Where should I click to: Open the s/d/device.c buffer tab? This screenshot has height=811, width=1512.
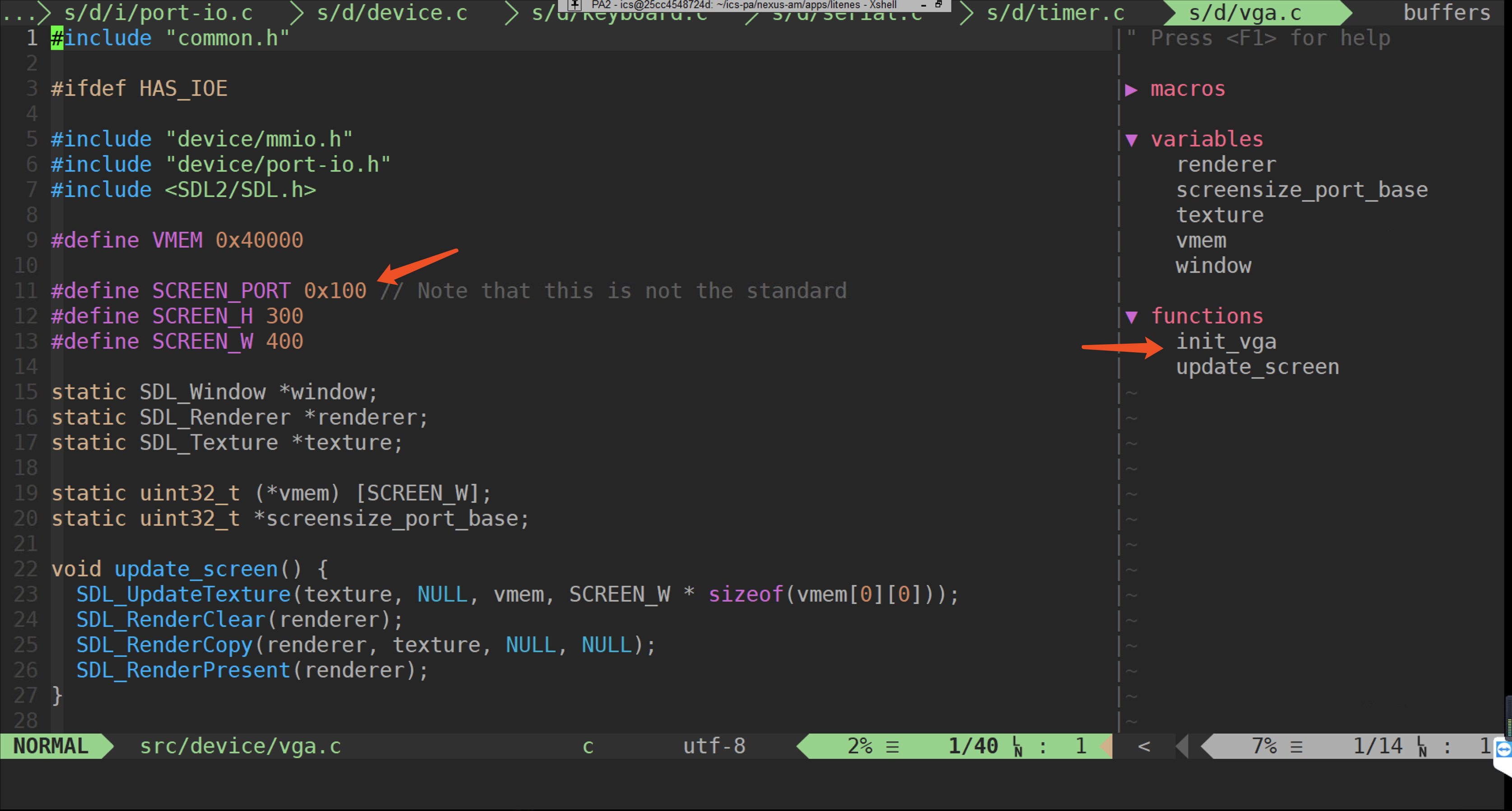(x=391, y=13)
